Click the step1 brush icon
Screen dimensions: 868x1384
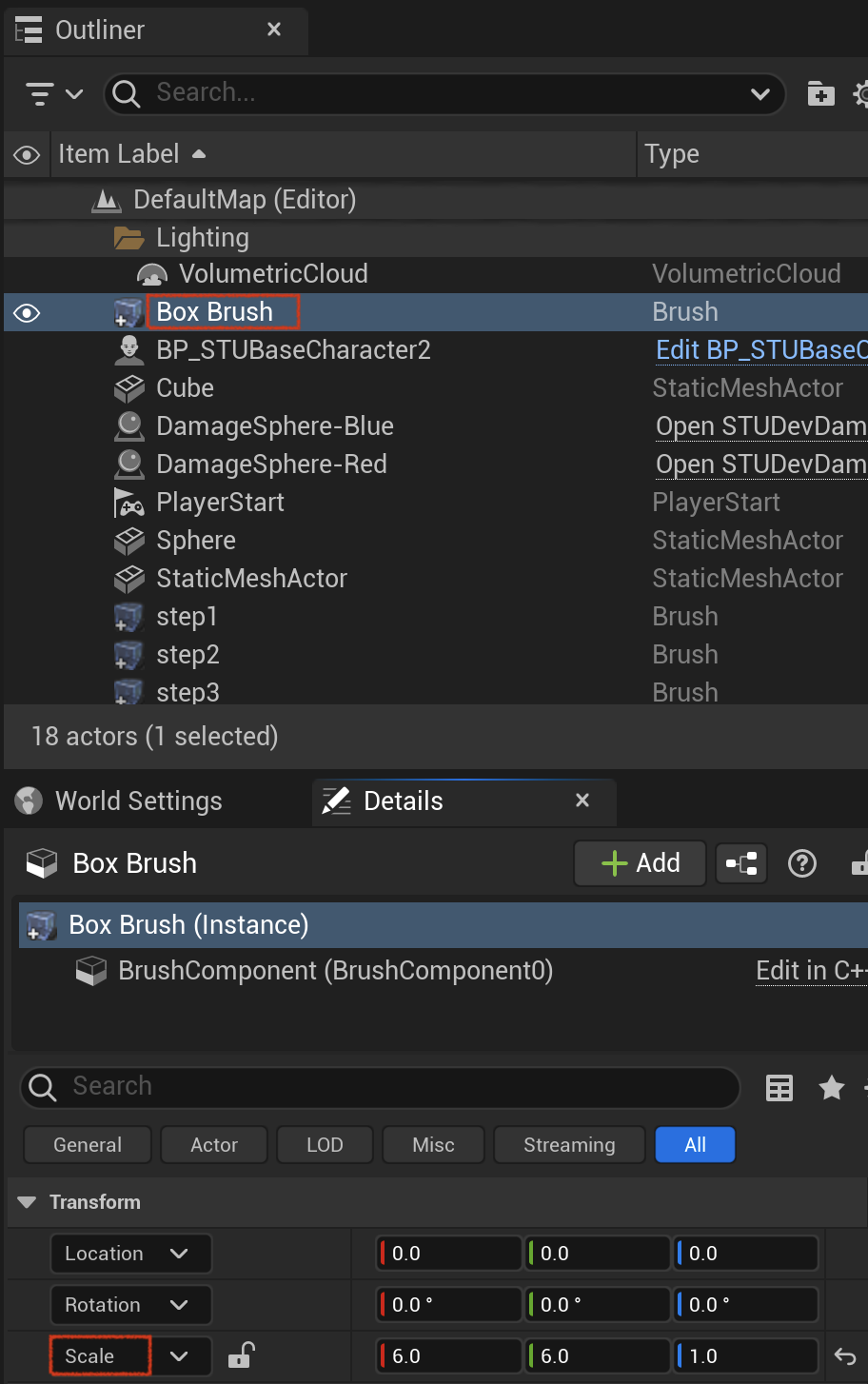tap(128, 617)
